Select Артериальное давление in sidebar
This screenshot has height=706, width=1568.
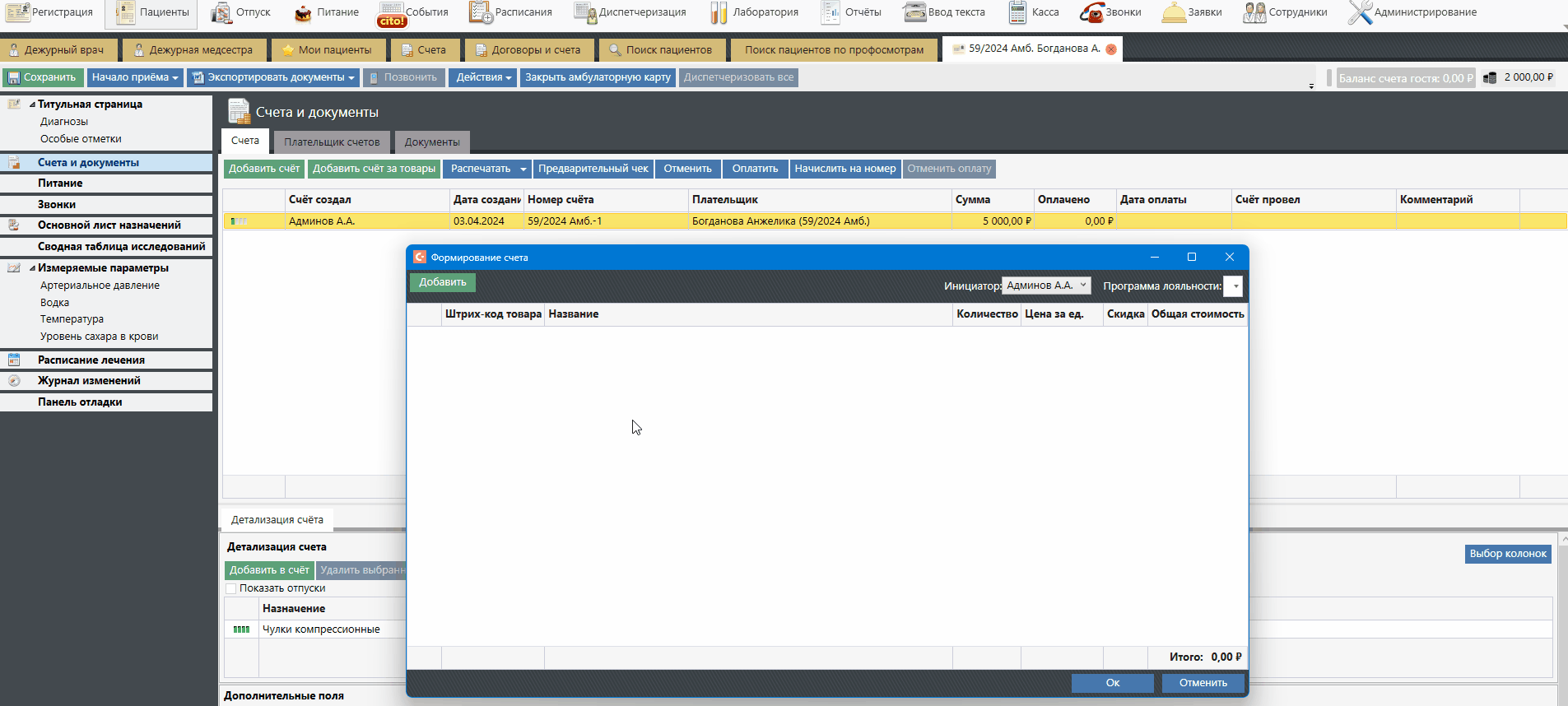point(100,286)
